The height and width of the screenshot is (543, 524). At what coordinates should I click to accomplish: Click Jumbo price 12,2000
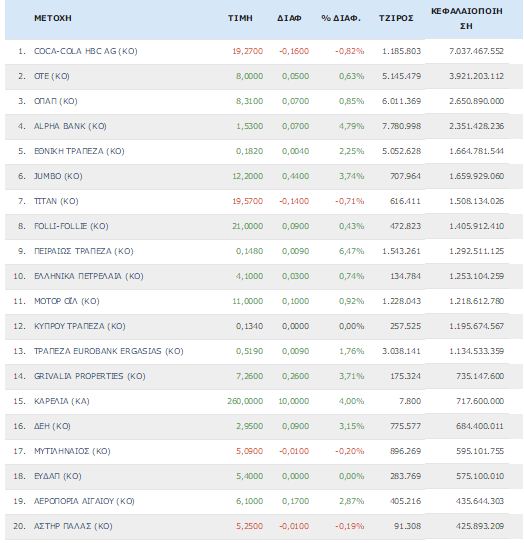[247, 176]
